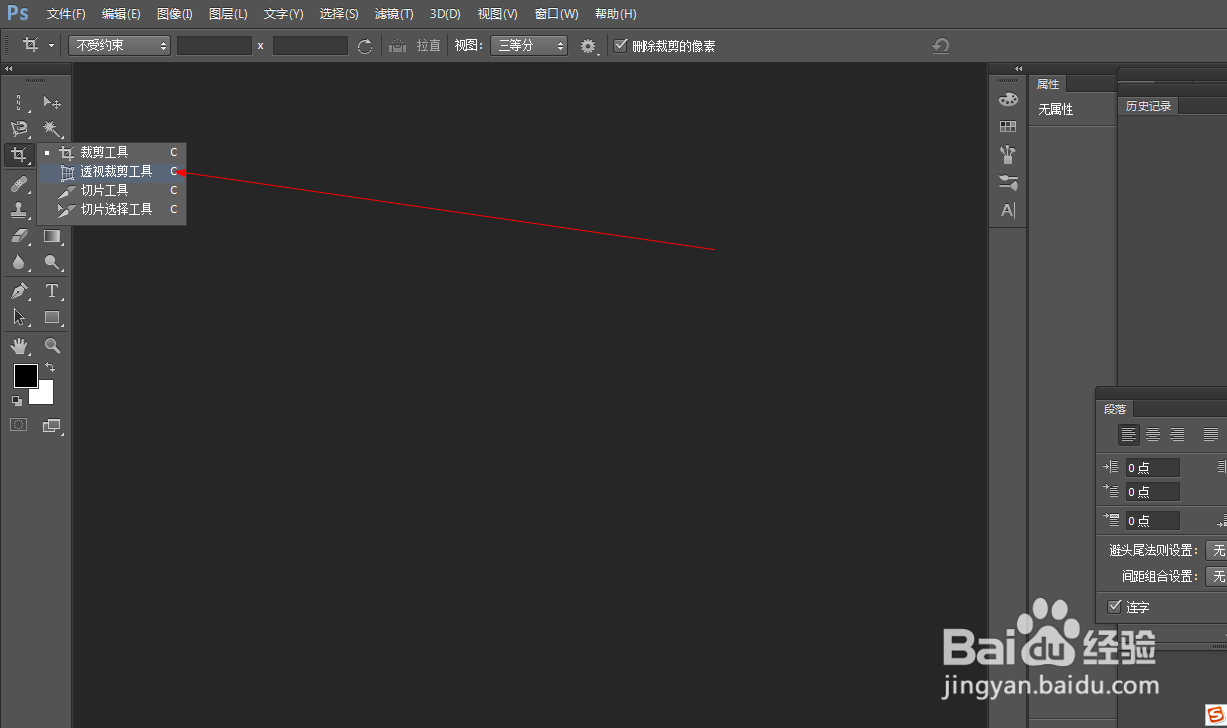1227x728 pixels.
Task: Open the Character panel A icon
Action: pyautogui.click(x=1008, y=210)
